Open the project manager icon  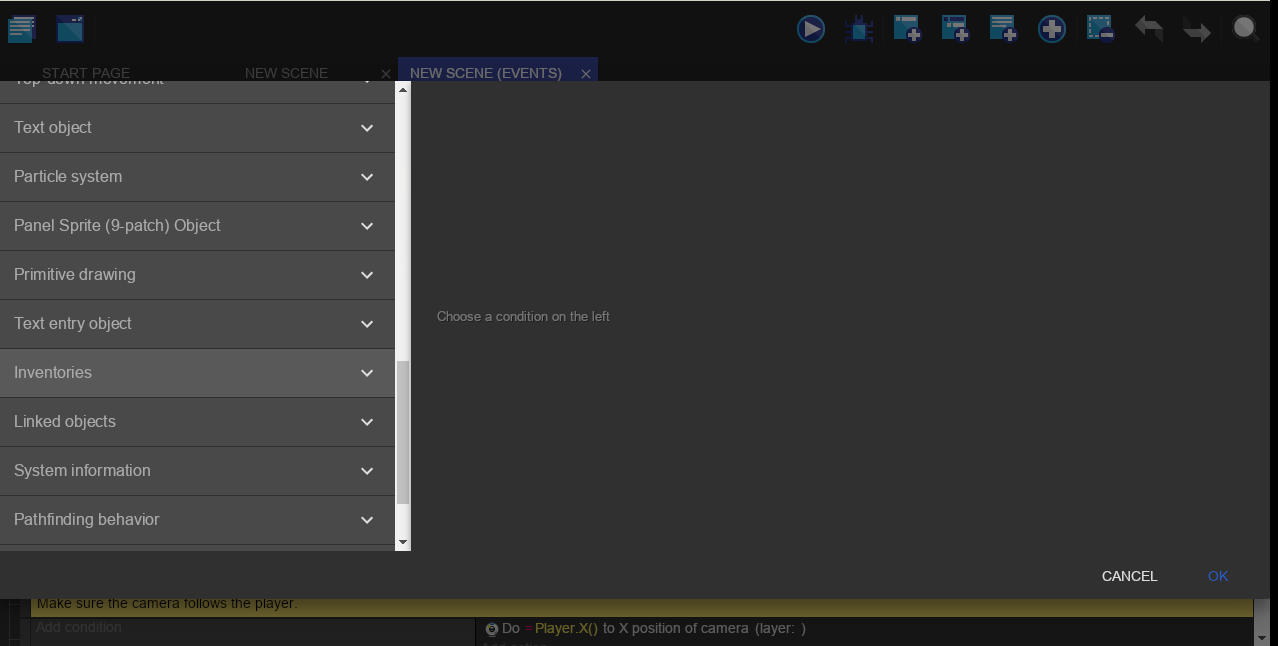click(22, 29)
